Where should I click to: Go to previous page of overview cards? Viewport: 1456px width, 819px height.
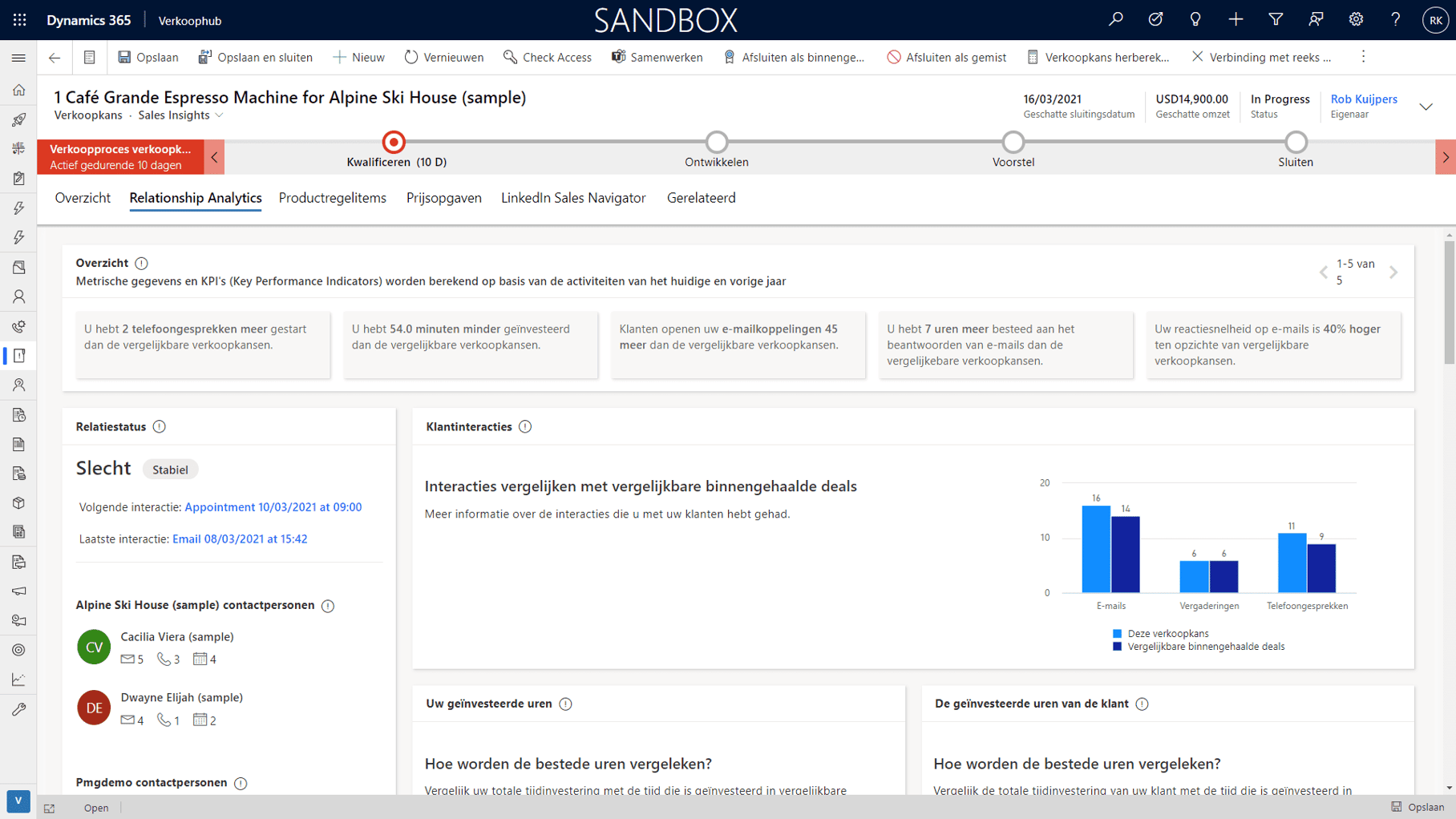[1324, 272]
